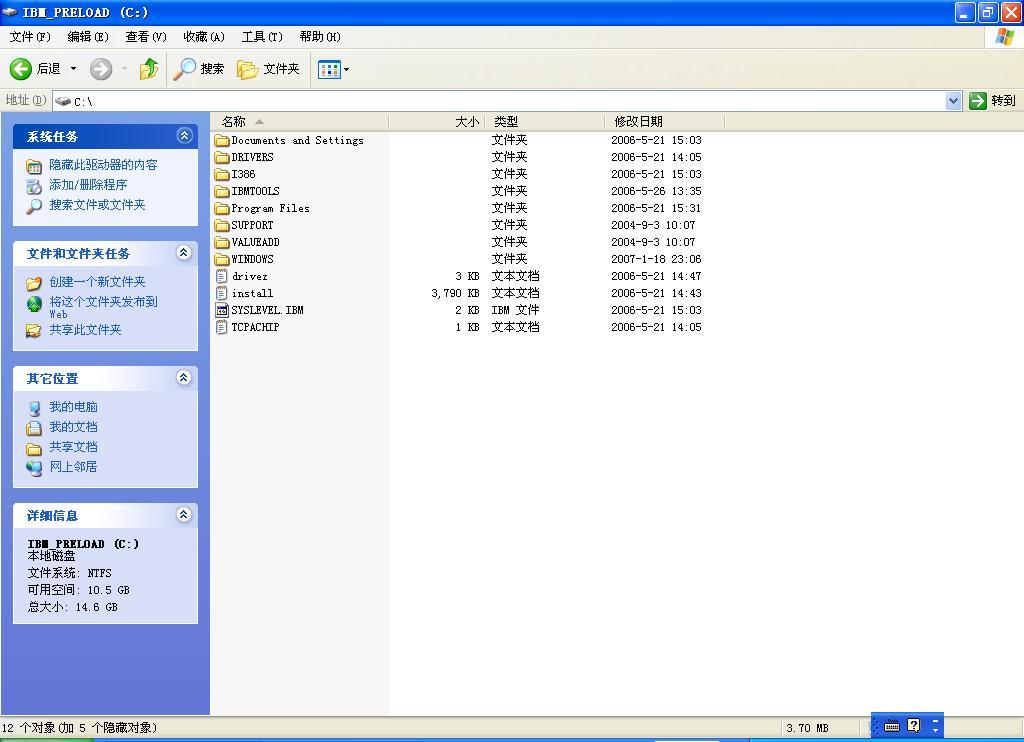The image size is (1024, 742).
Task: Click the I386 folder icon
Action: (222, 174)
